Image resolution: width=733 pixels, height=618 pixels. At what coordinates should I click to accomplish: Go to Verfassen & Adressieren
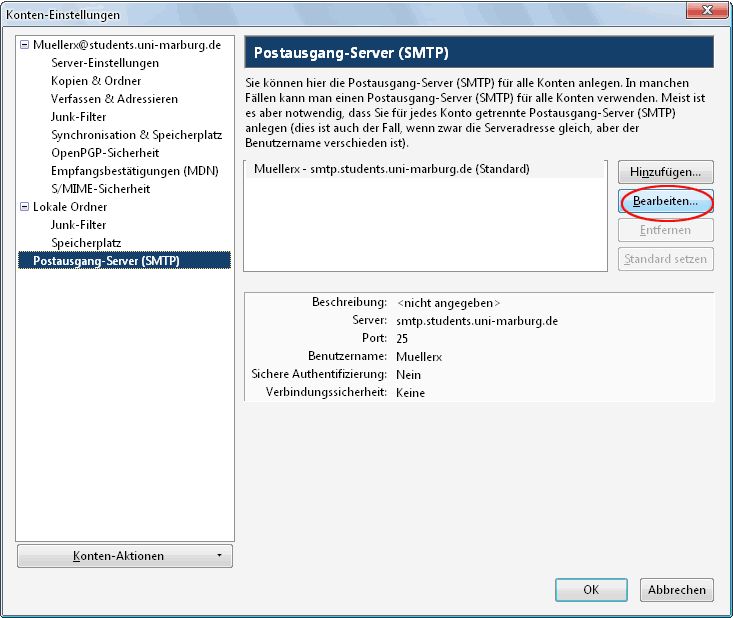(x=114, y=99)
